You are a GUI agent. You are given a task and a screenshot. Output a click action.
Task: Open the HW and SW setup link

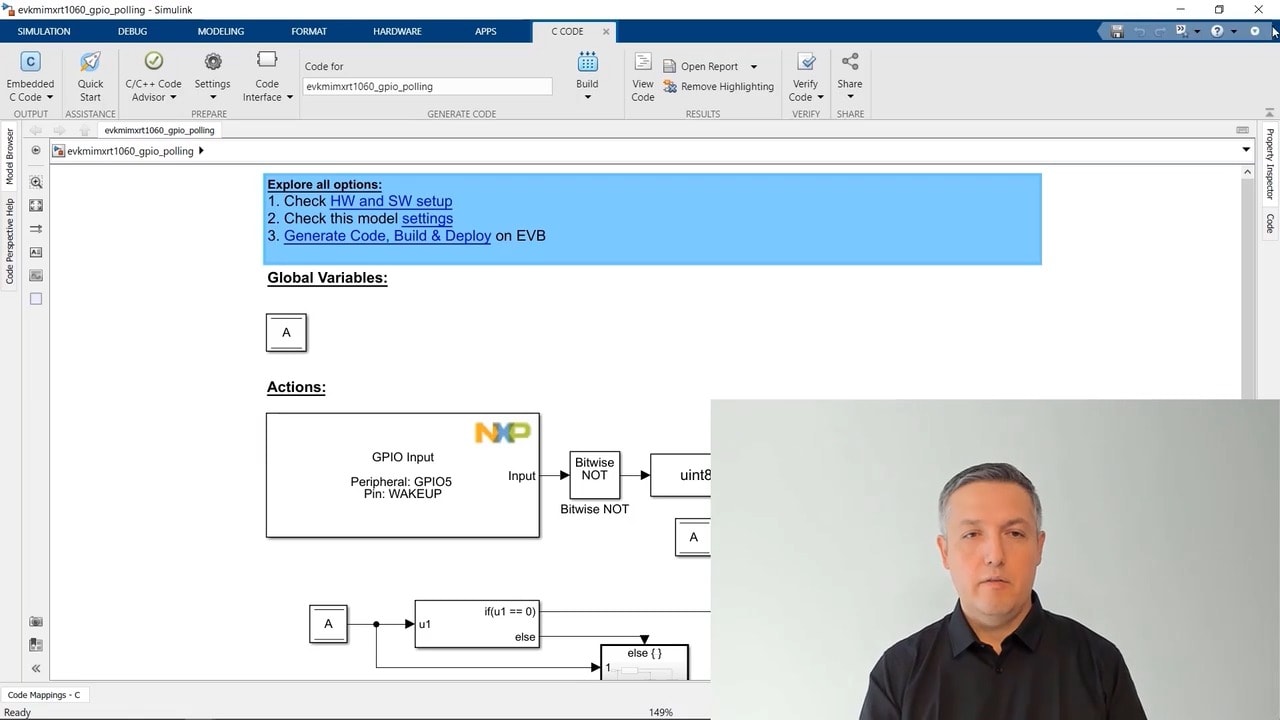tap(391, 201)
